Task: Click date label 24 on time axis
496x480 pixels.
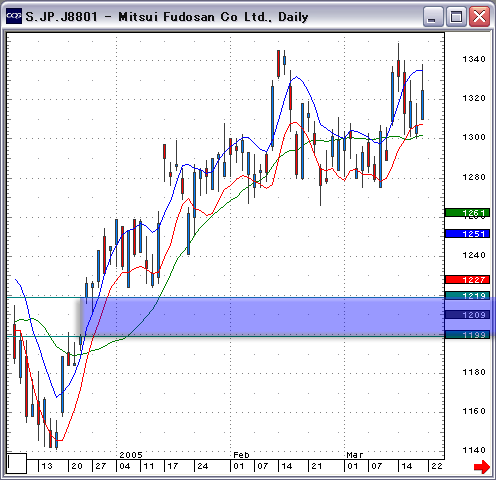Action: (x=203, y=466)
